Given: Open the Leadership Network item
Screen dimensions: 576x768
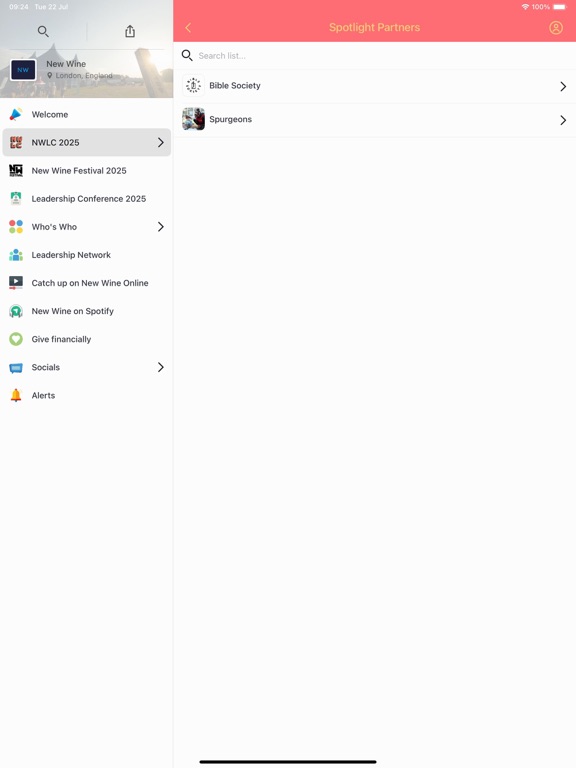Looking at the screenshot, I should 87,255.
